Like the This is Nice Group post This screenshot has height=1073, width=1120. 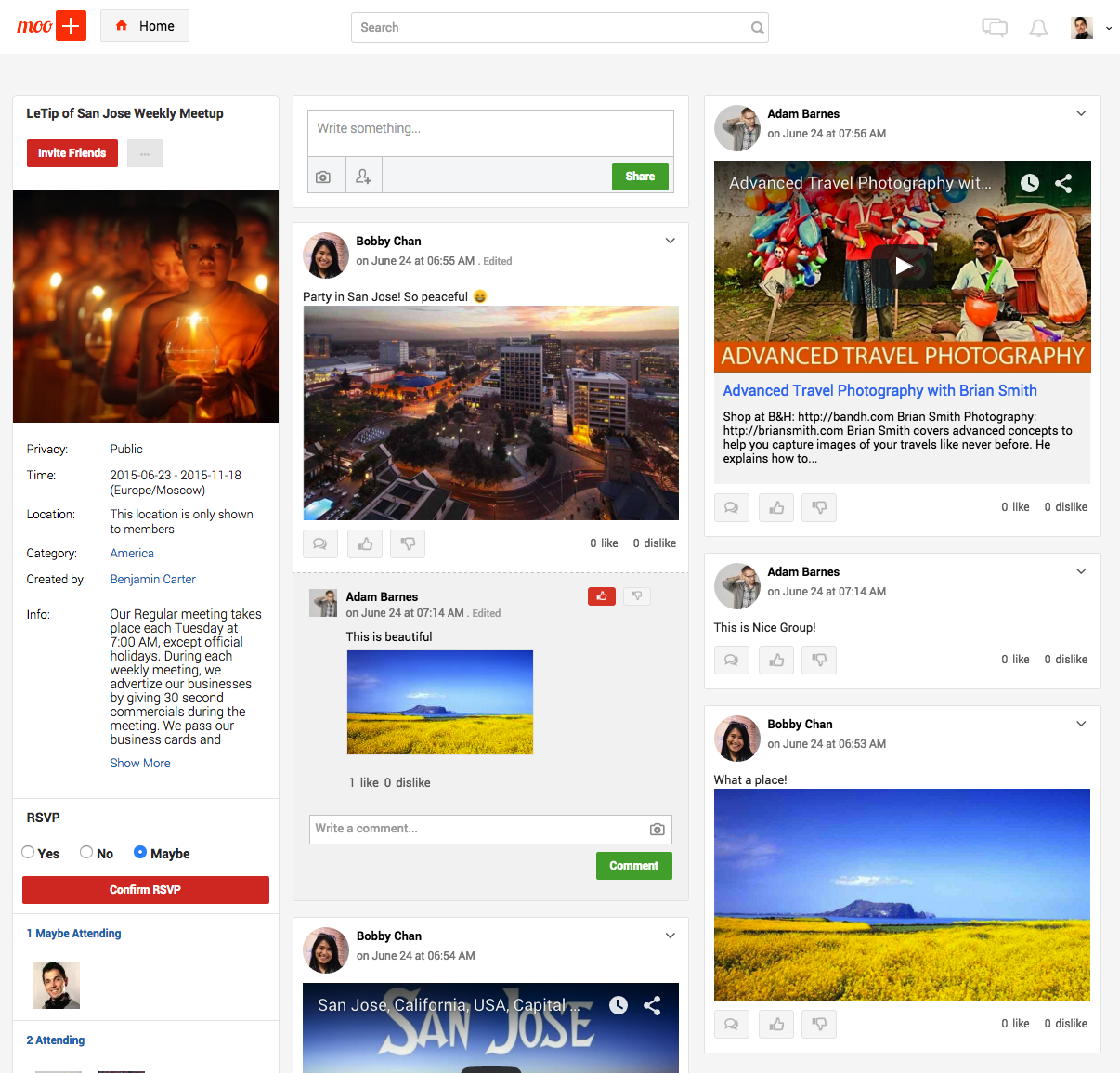[776, 660]
